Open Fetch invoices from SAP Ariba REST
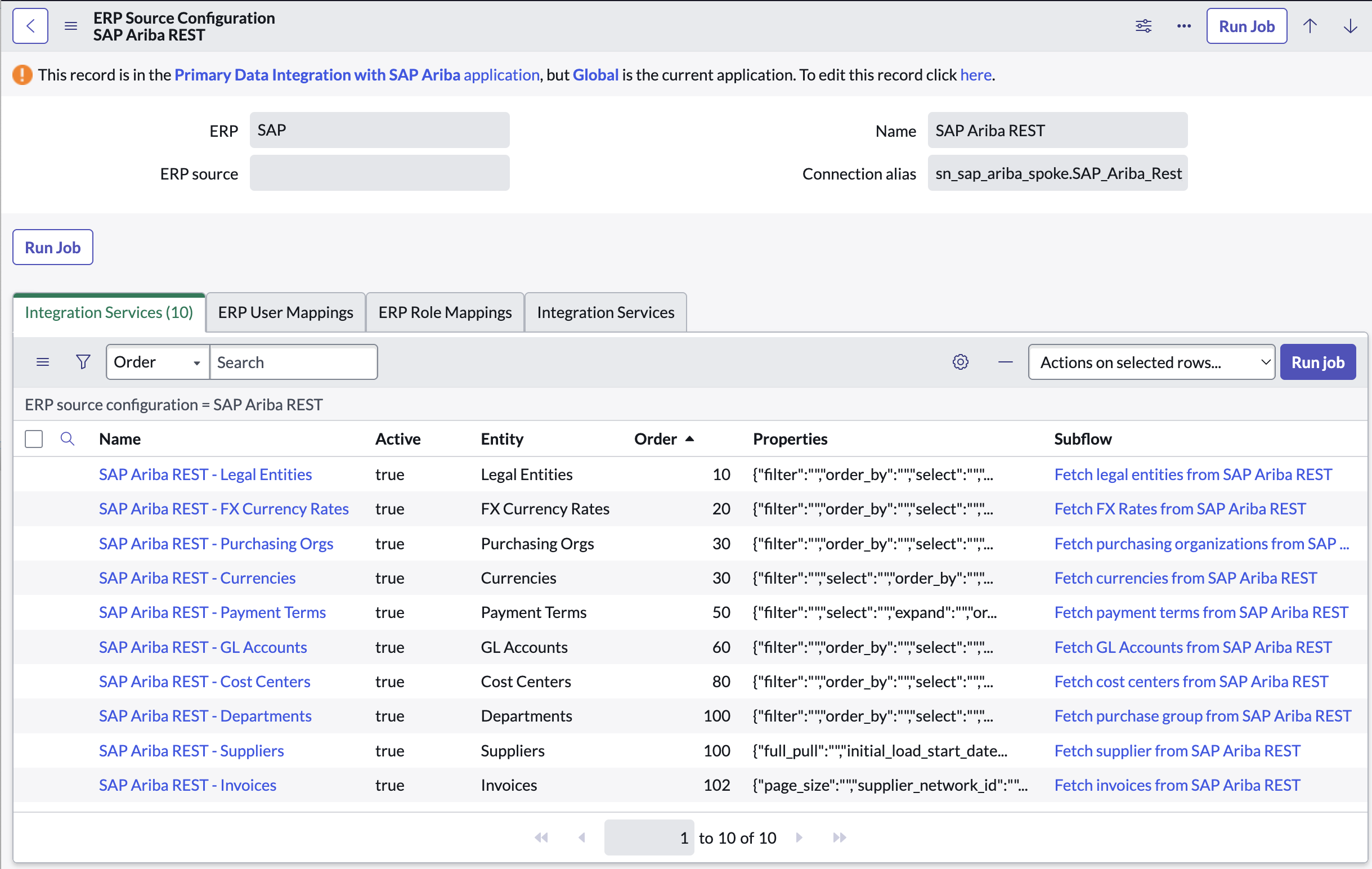Viewport: 1372px width, 869px height. [x=1177, y=785]
